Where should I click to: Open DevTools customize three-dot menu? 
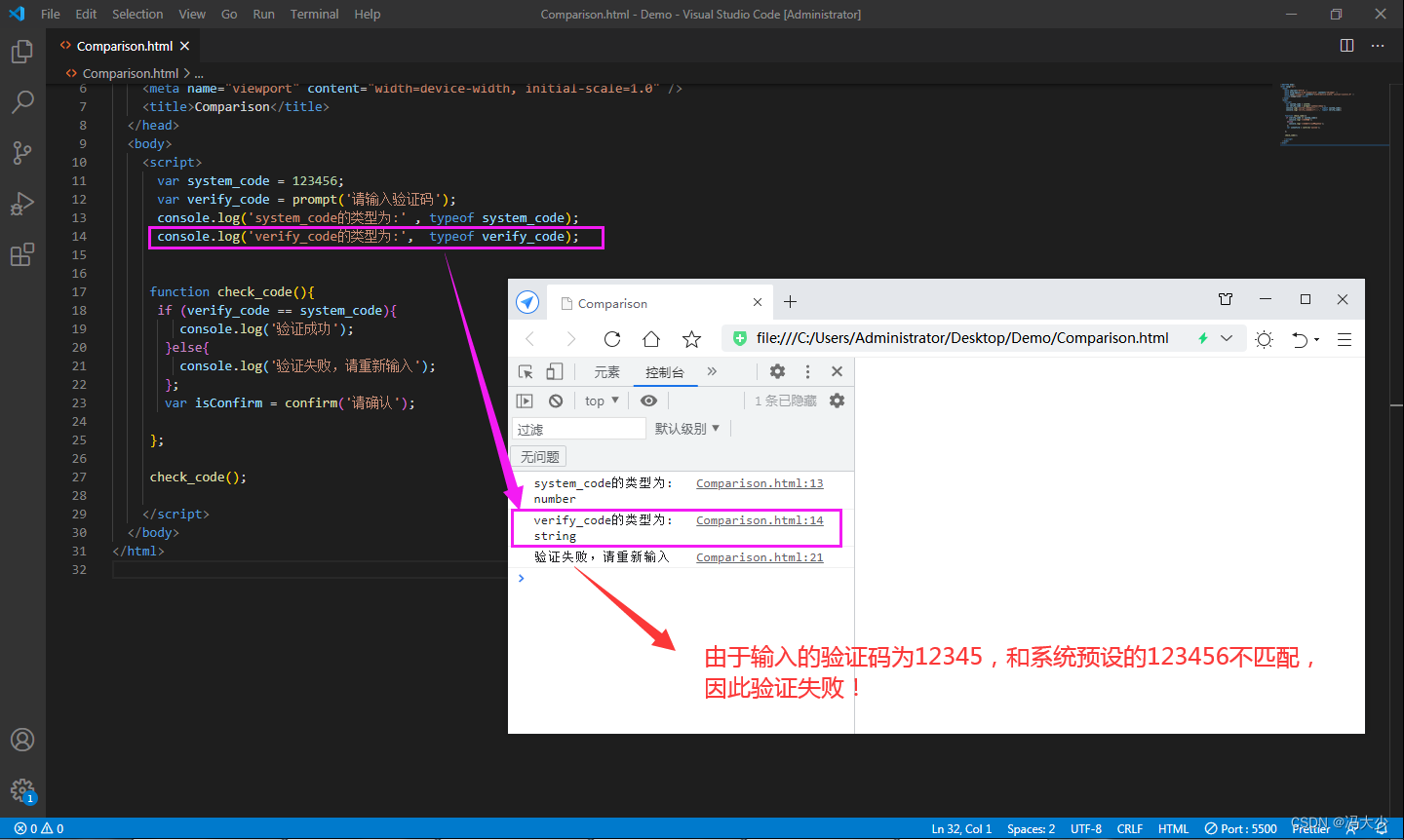click(x=807, y=371)
